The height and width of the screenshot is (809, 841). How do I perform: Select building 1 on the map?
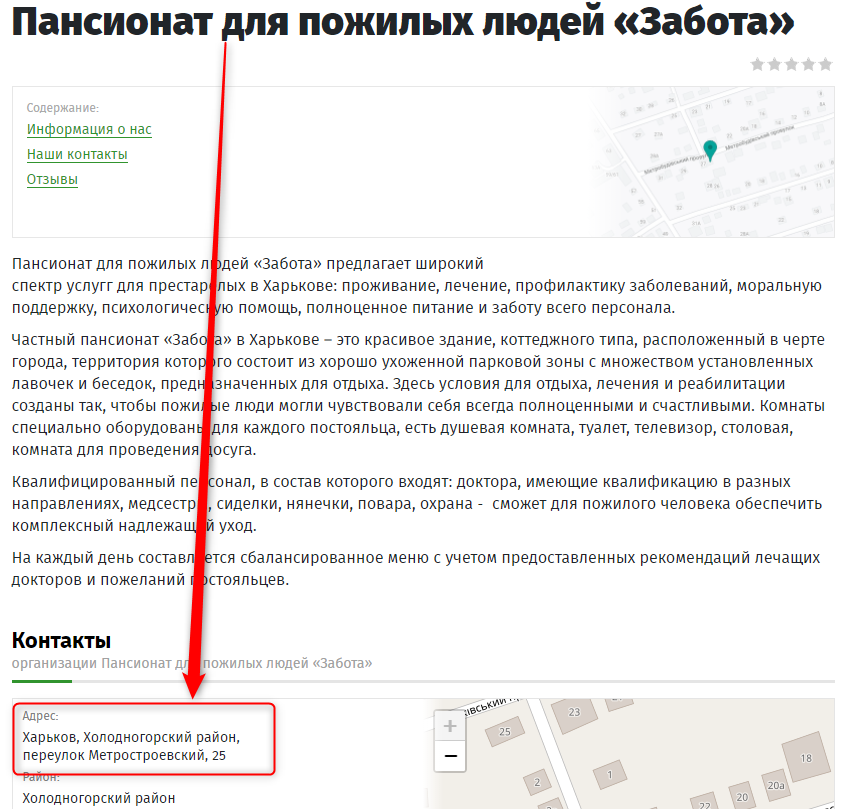[609, 774]
